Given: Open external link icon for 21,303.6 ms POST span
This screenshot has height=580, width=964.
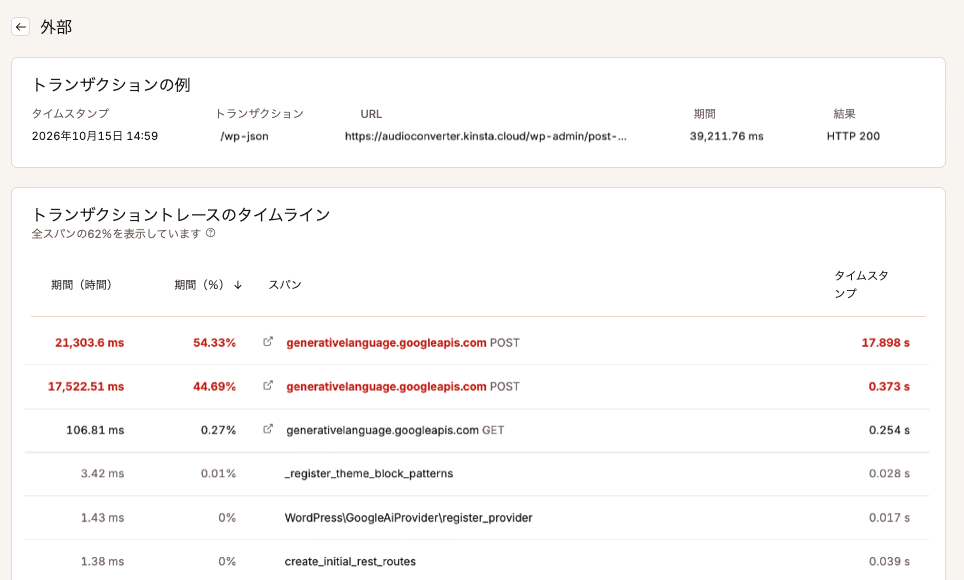Looking at the screenshot, I should click(267, 342).
